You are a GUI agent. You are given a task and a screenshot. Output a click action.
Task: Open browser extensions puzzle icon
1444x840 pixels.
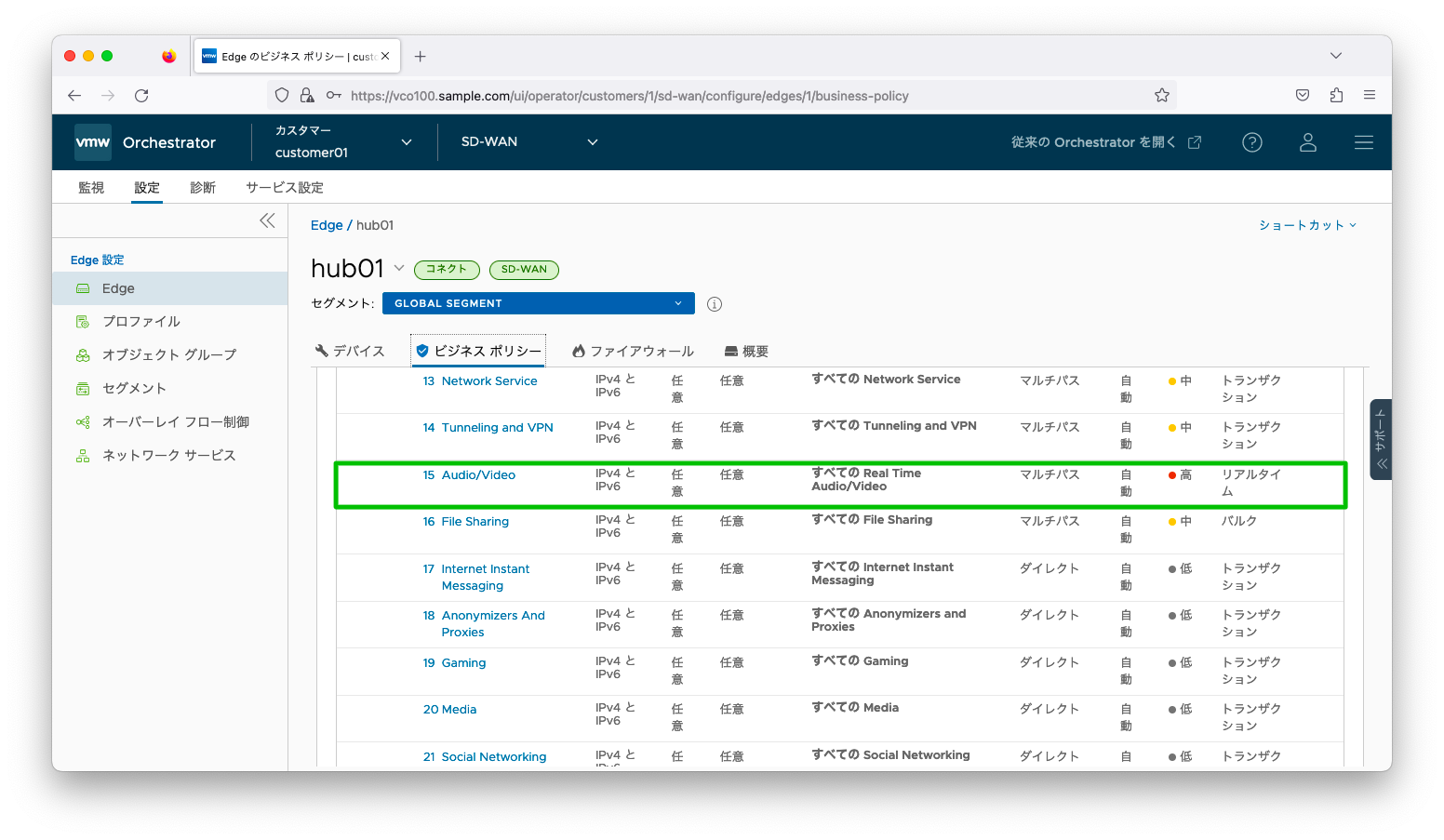click(x=1336, y=95)
